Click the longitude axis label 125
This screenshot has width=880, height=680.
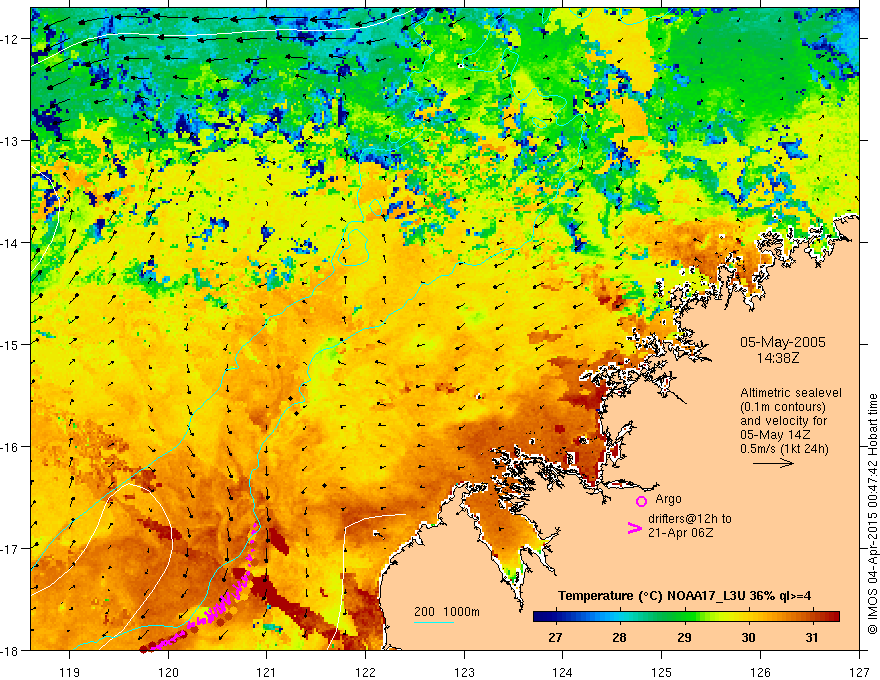coord(662,672)
